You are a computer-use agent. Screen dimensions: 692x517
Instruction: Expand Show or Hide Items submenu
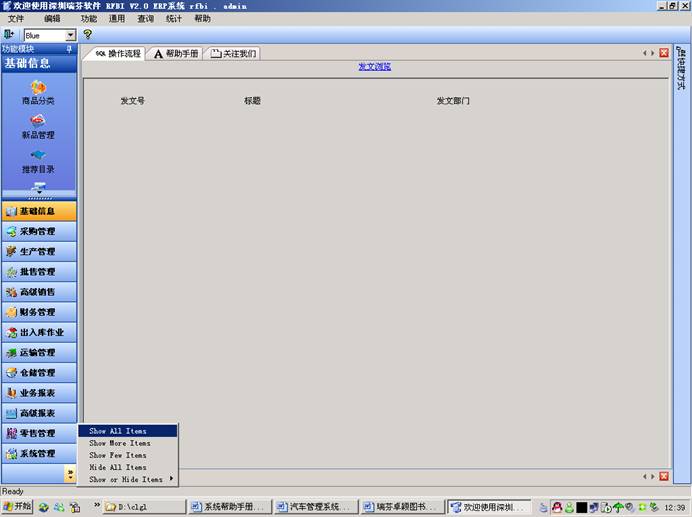[128, 479]
